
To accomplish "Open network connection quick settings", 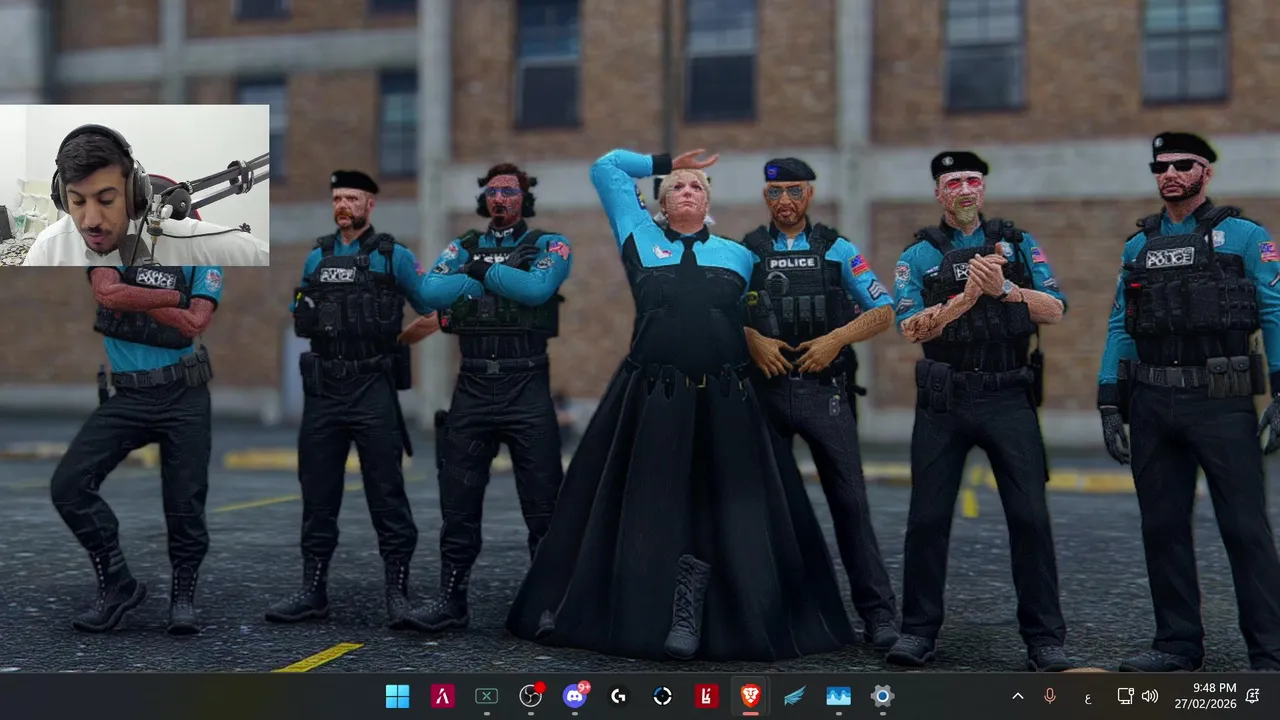I will tap(1125, 696).
